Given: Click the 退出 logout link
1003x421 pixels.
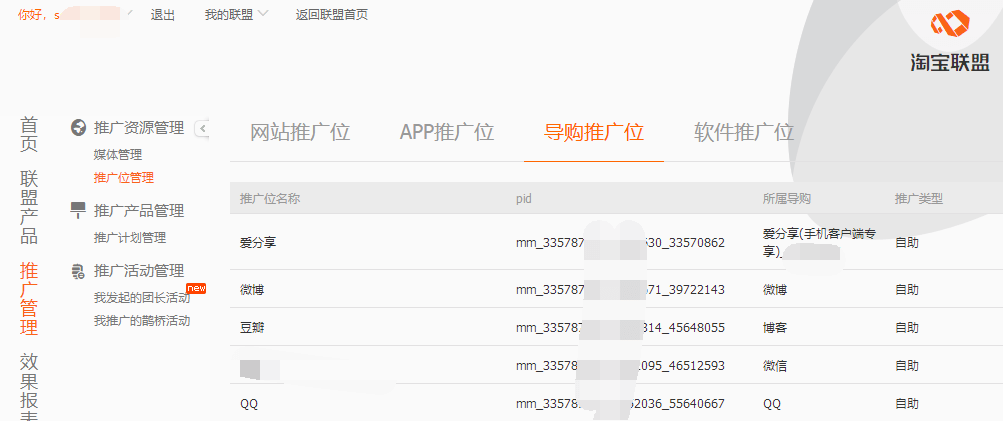Looking at the screenshot, I should point(162,15).
